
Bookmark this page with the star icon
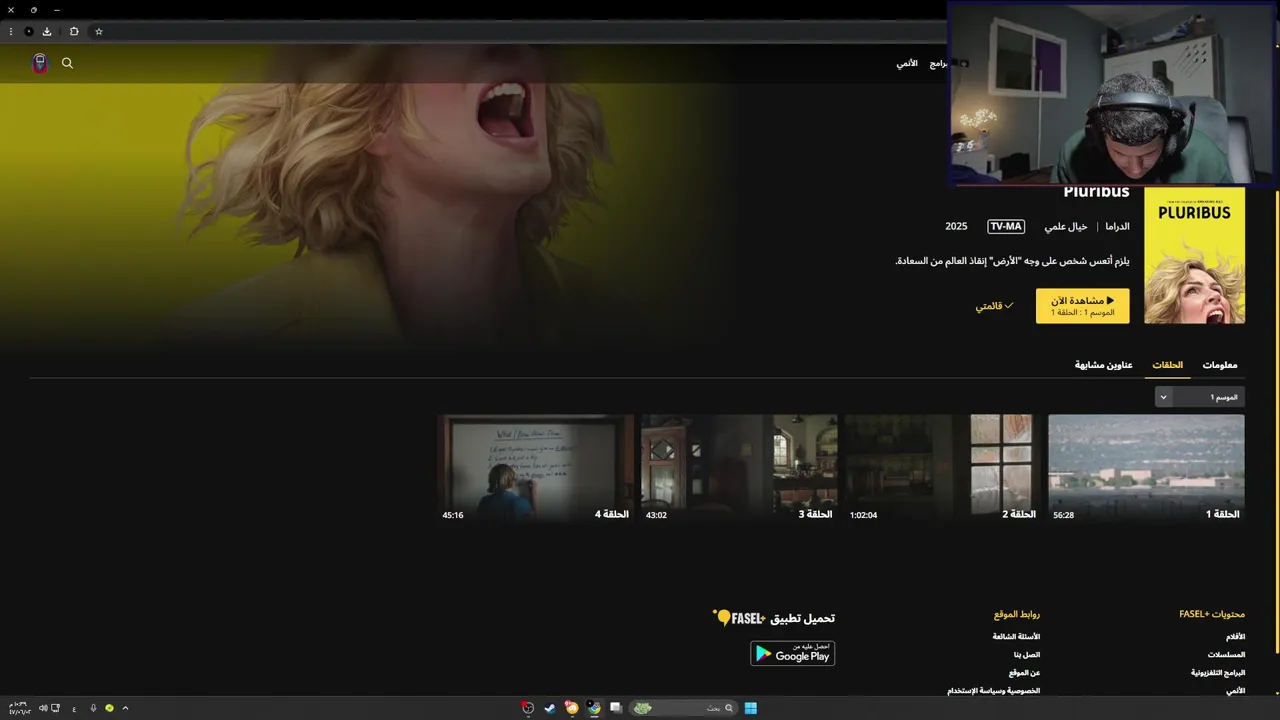click(x=99, y=31)
